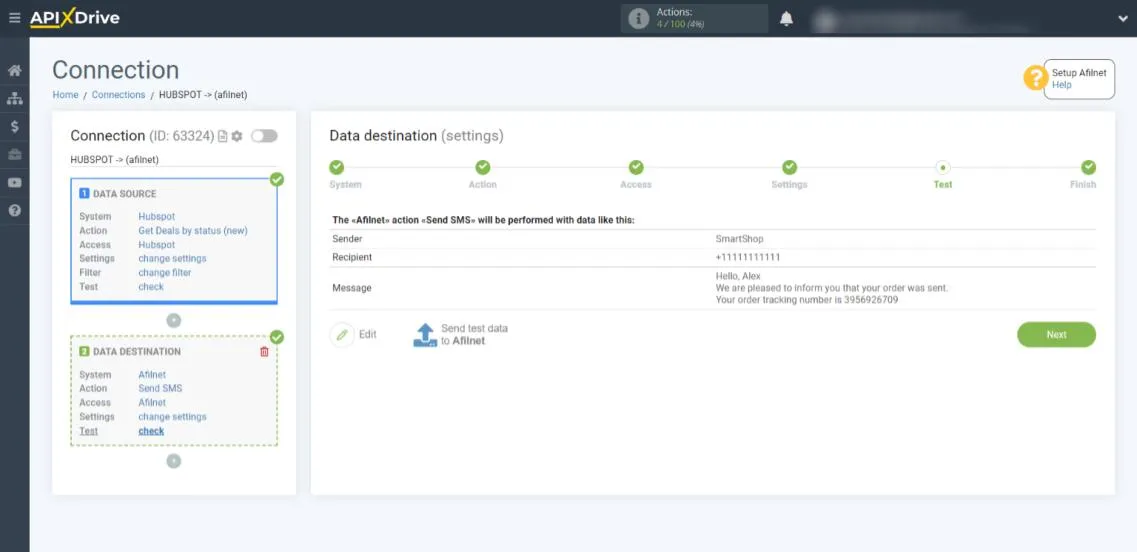Viewport: 1137px width, 552px height.
Task: Add a step below Data Destination block
Action: tap(174, 461)
